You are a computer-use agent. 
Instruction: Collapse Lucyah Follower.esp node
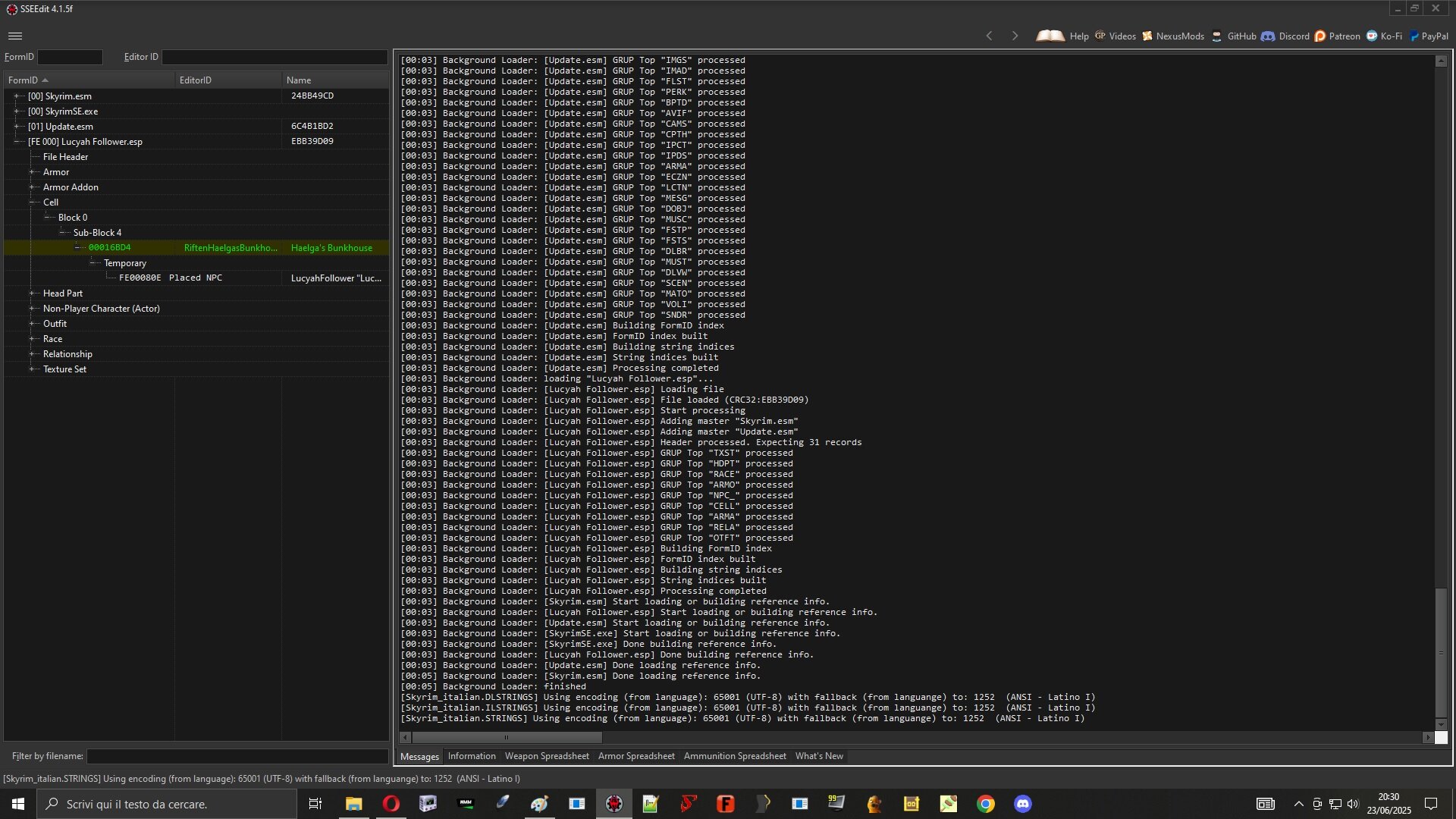click(x=16, y=142)
